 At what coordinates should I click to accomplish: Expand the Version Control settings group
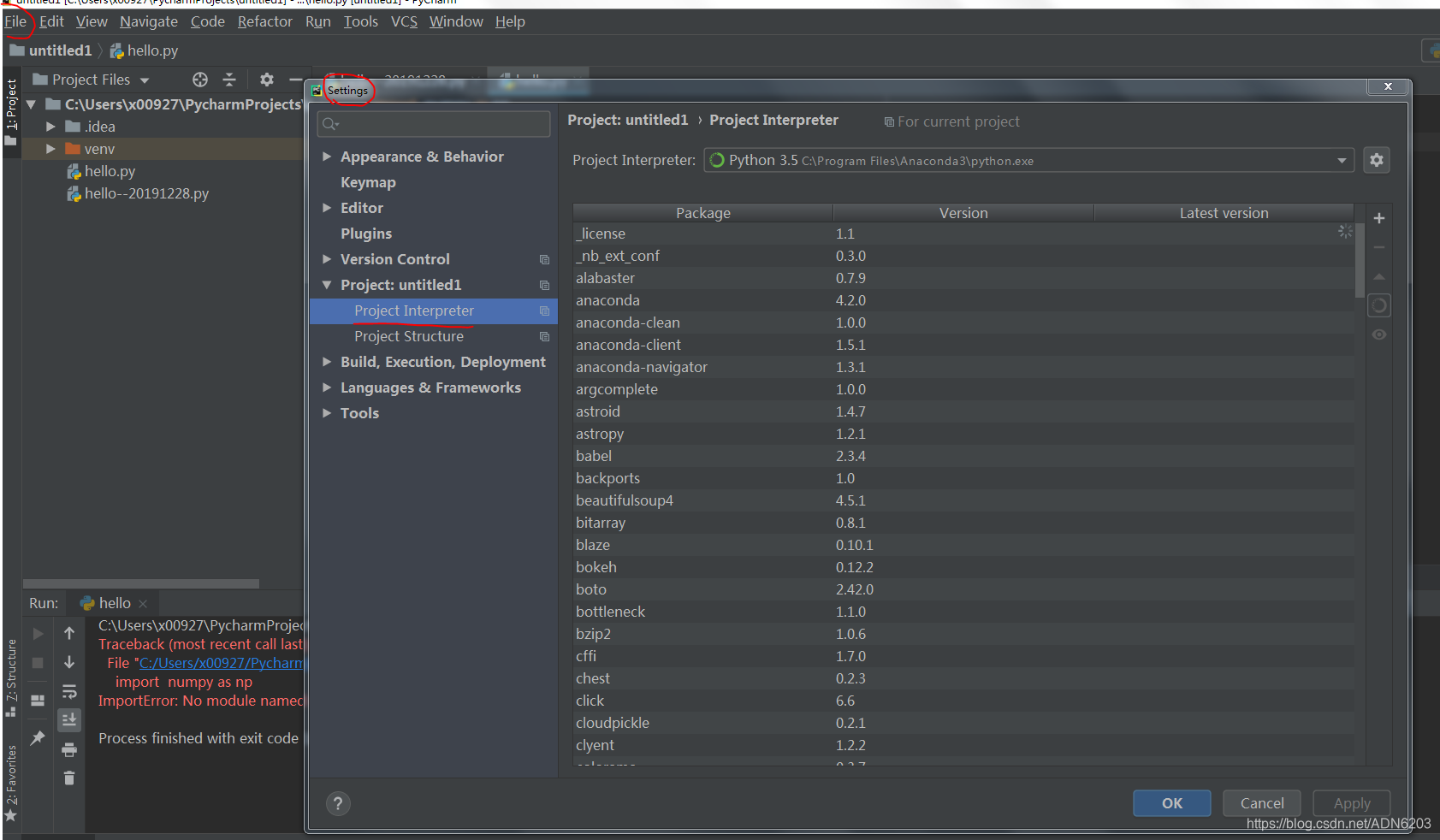click(327, 259)
